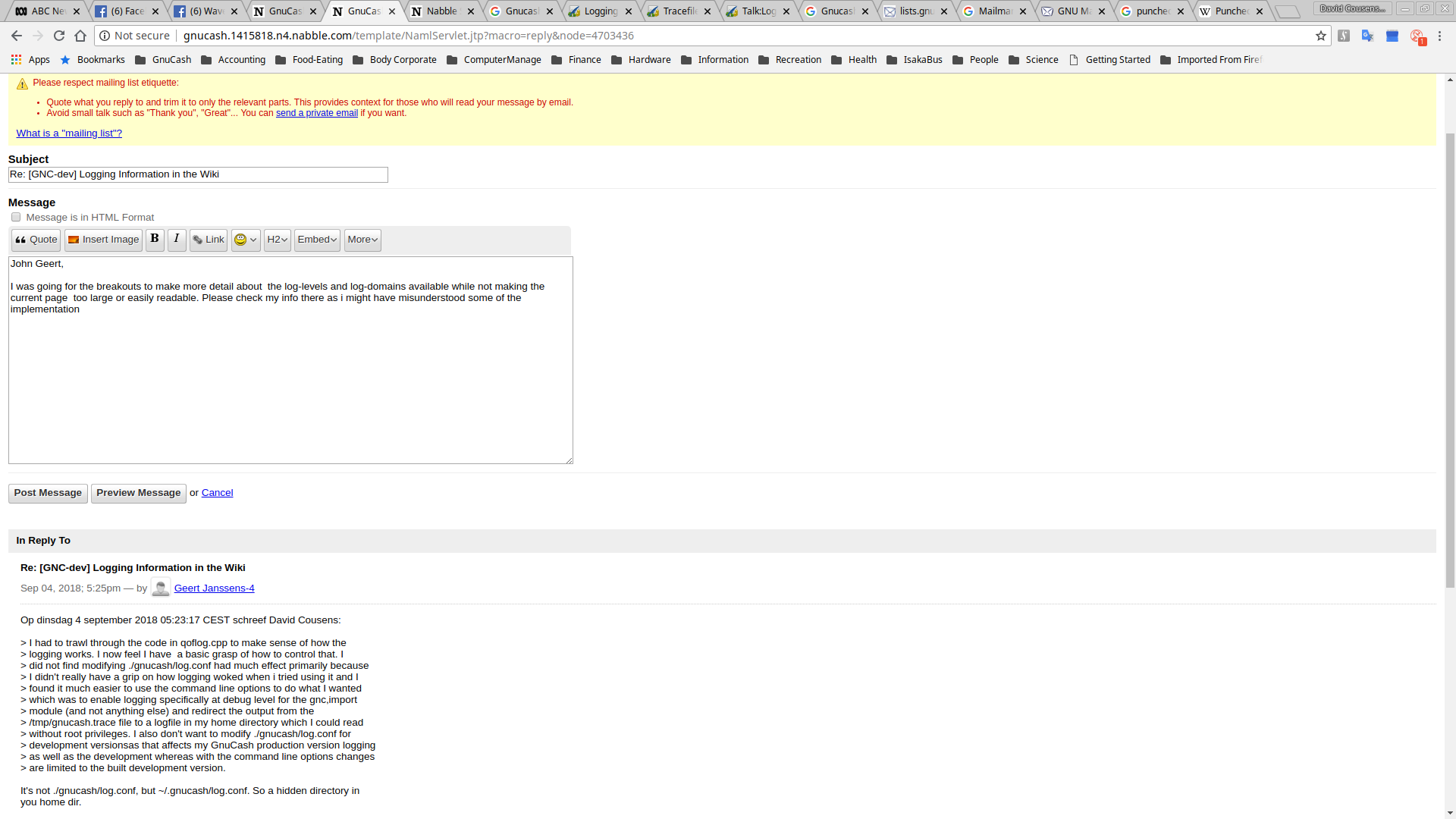
Task: Click the Bold formatting button
Action: click(x=155, y=240)
